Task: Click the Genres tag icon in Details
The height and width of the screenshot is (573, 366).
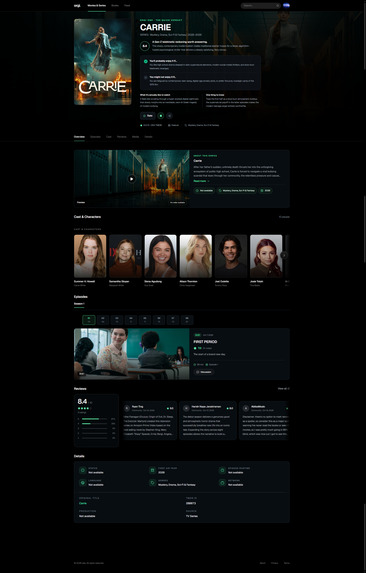Action: (152, 483)
